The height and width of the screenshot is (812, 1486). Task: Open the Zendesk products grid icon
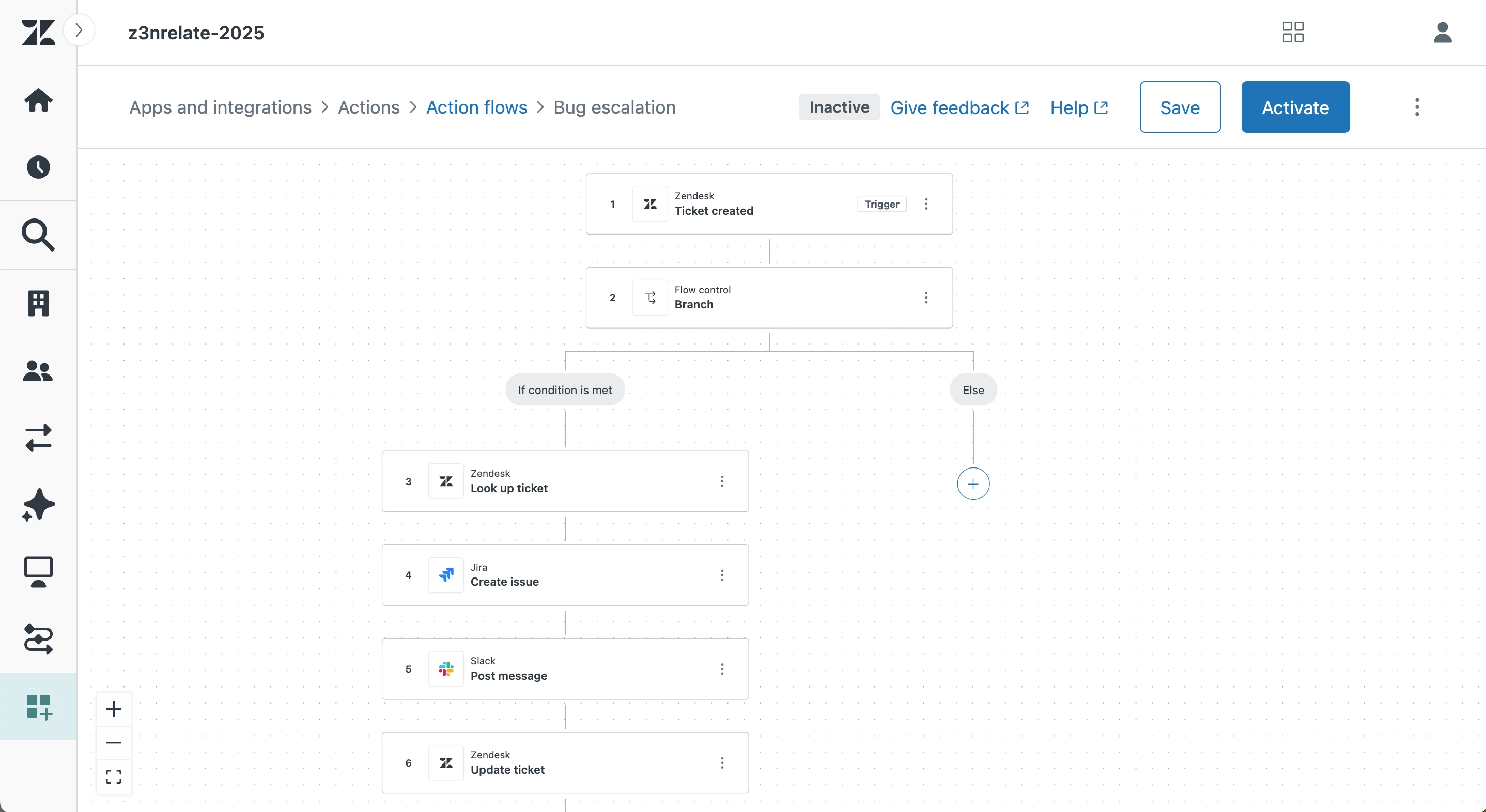tap(1293, 33)
